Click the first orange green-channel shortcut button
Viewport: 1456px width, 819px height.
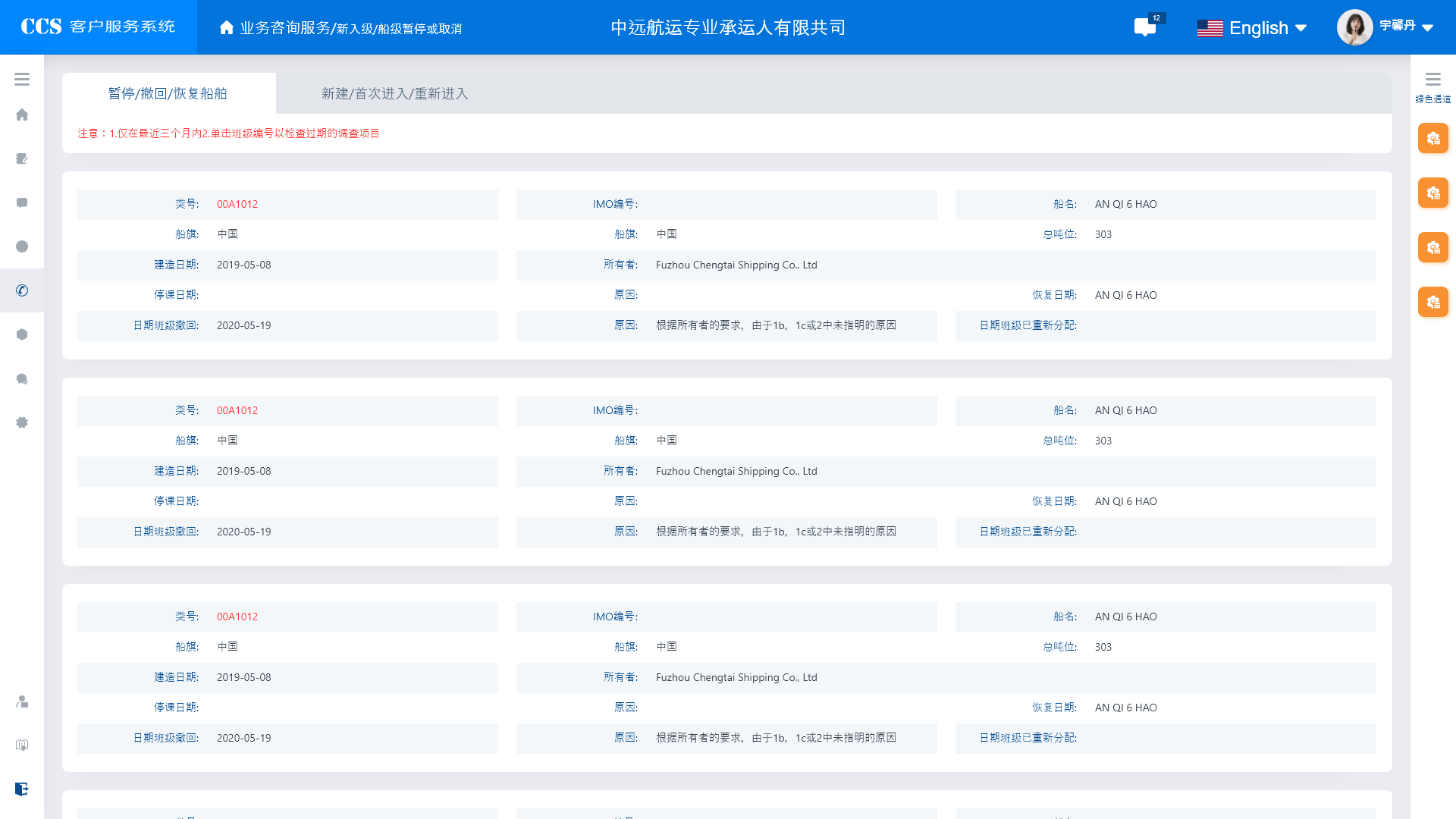[x=1432, y=138]
